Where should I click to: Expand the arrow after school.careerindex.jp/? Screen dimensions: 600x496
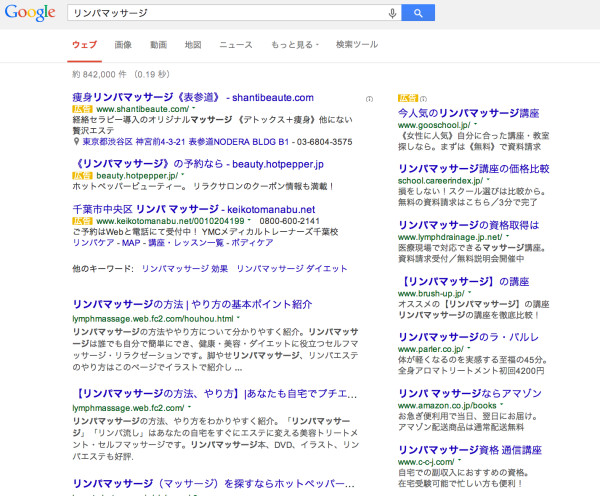pyautogui.click(x=488, y=180)
